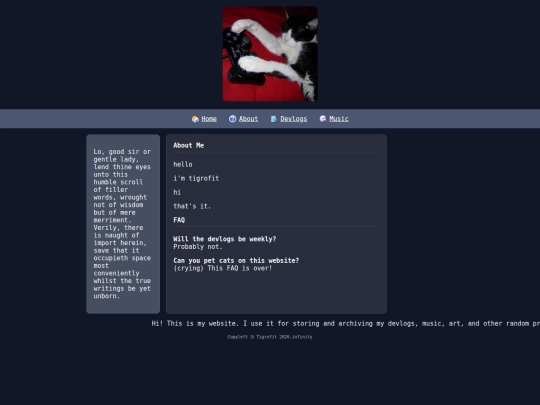Click the "that's it." line

[192, 206]
